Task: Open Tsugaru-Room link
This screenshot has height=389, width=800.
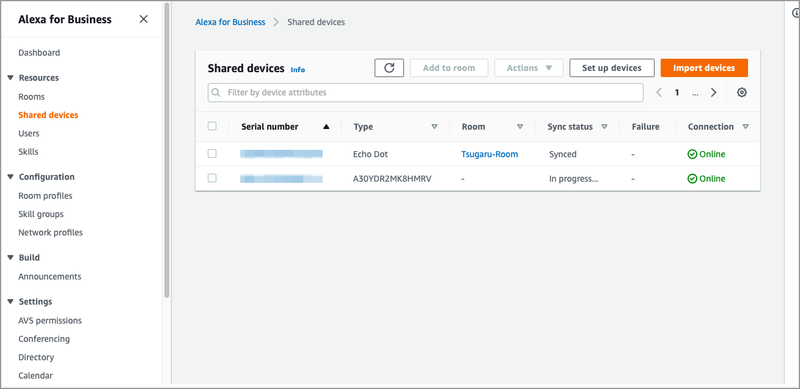Action: pos(490,154)
